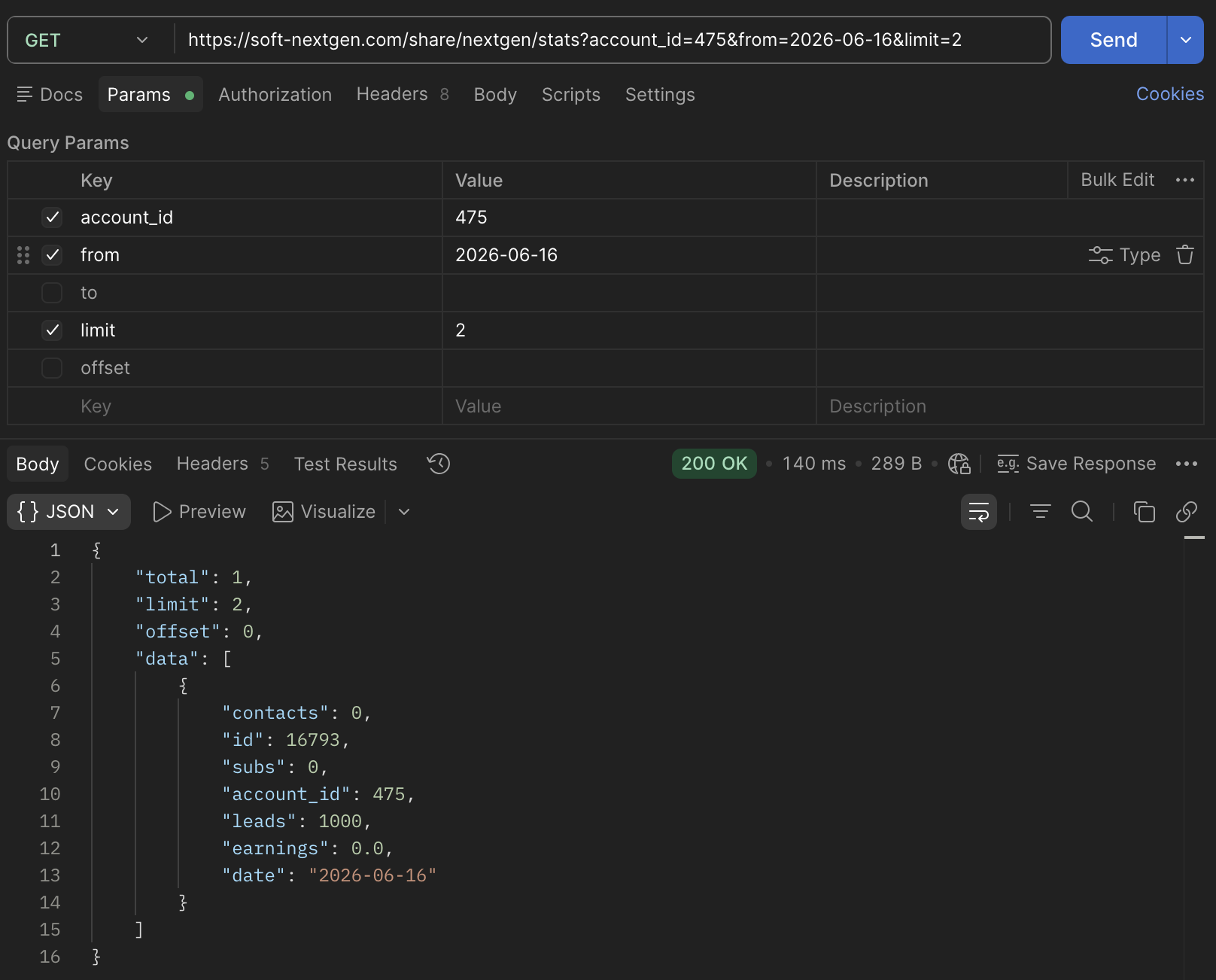Screen dimensions: 1216x980
Task: Click the Send button
Action: pos(1114,40)
